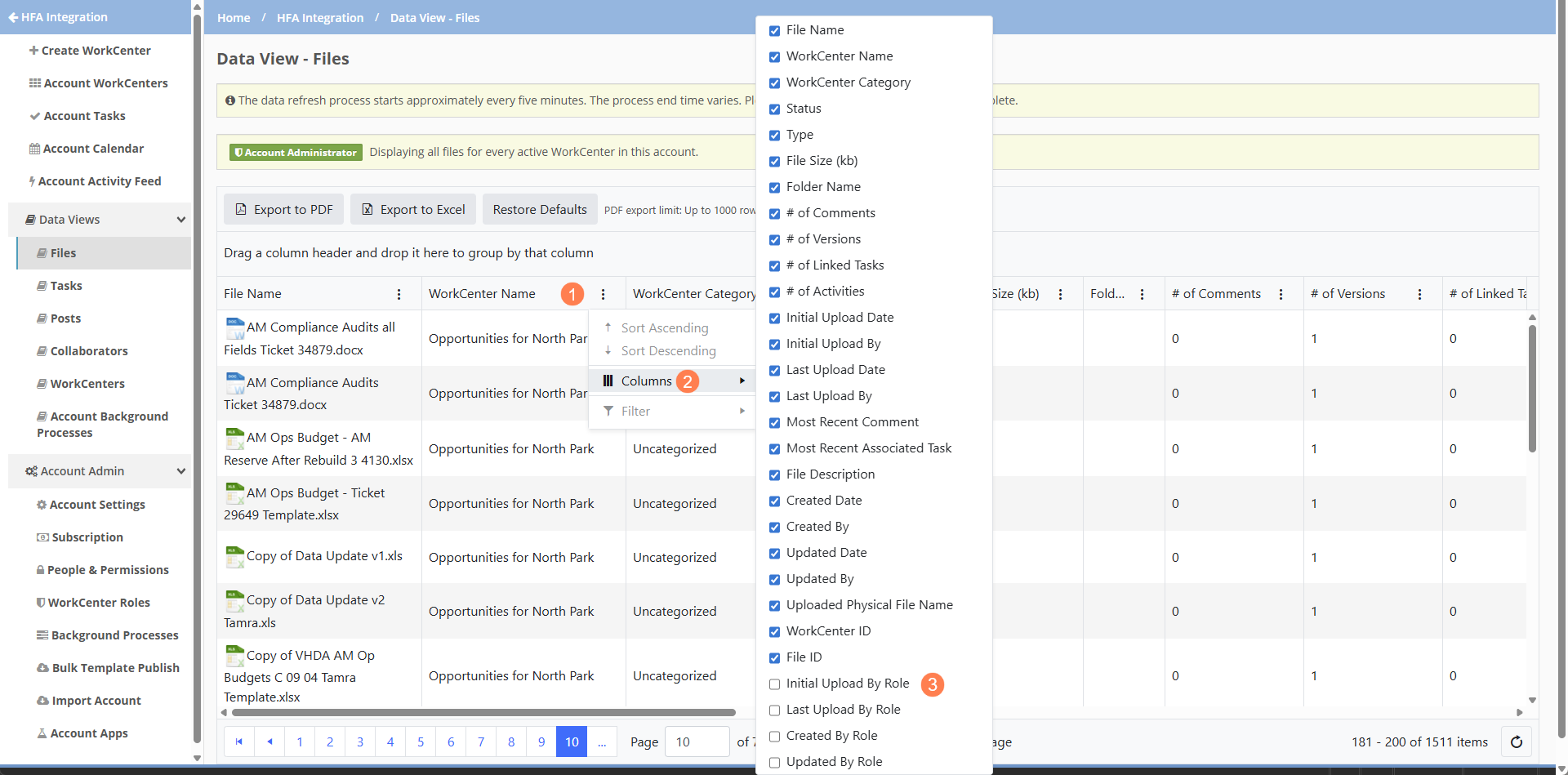Image resolution: width=1568 pixels, height=775 pixels.
Task: Click the Excel icon beside Copy of Data Update v1.xls
Action: 234,556
